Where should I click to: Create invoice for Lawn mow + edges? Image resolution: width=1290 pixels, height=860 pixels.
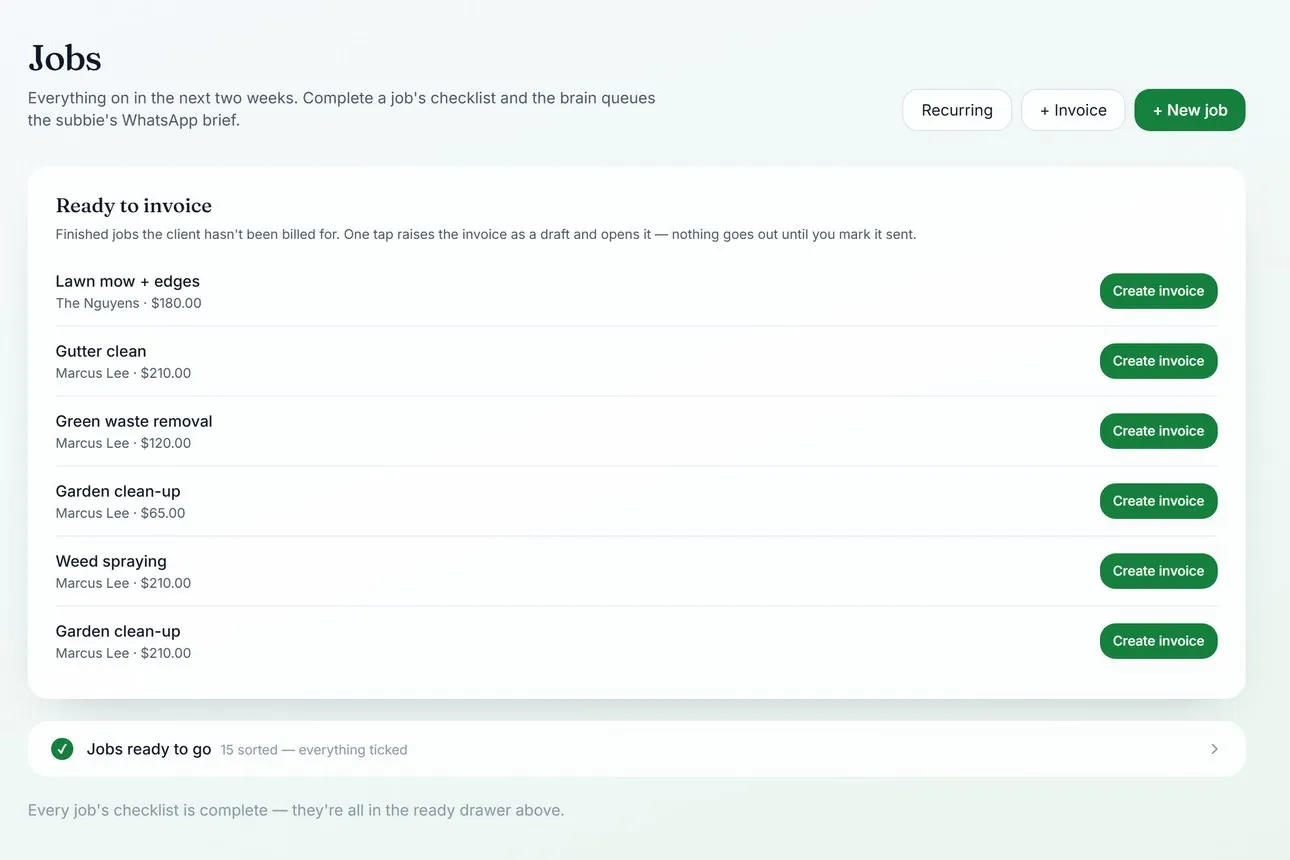click(x=1158, y=291)
